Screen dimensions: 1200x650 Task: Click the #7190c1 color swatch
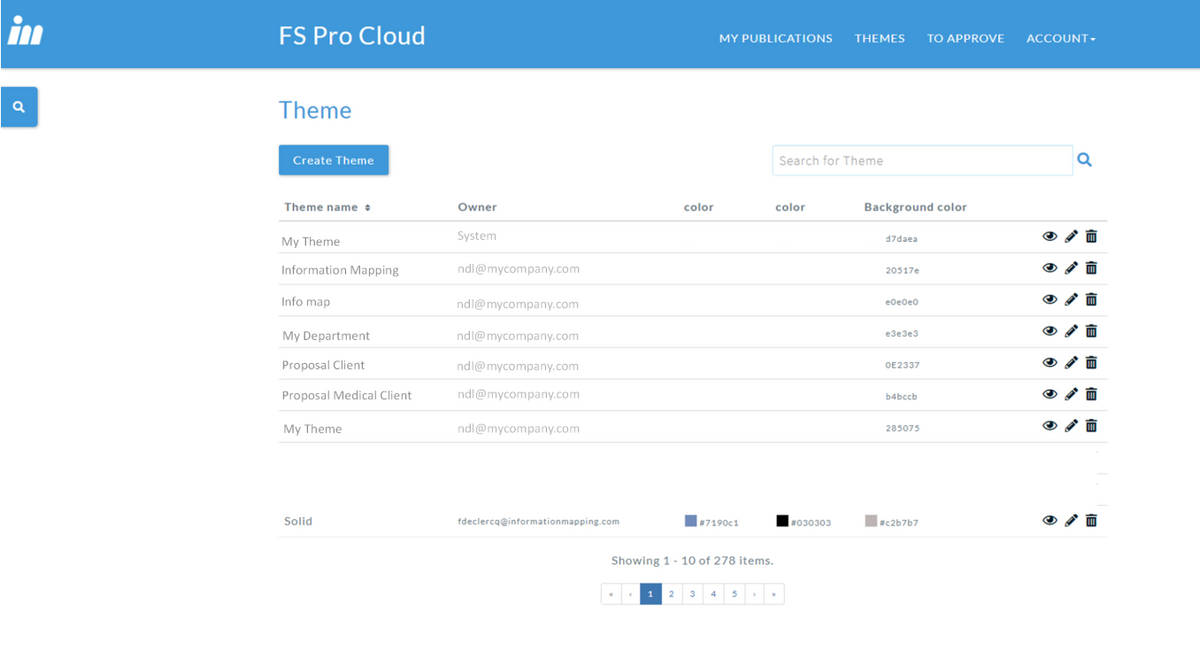pyautogui.click(x=689, y=520)
